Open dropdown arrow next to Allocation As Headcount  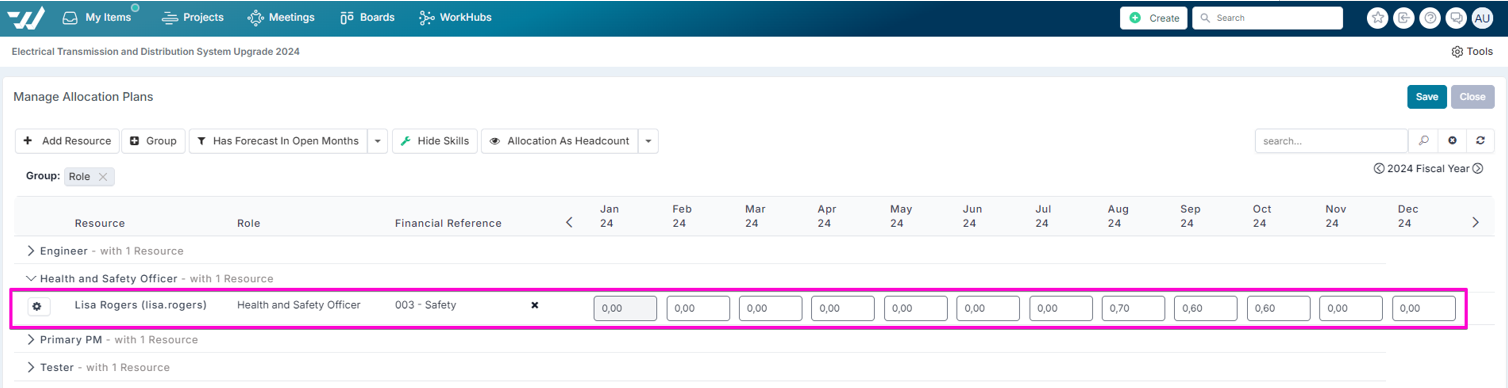(649, 141)
